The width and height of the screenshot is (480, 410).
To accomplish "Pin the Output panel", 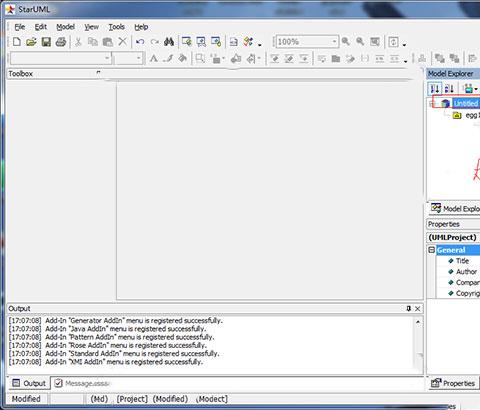I will point(409,309).
